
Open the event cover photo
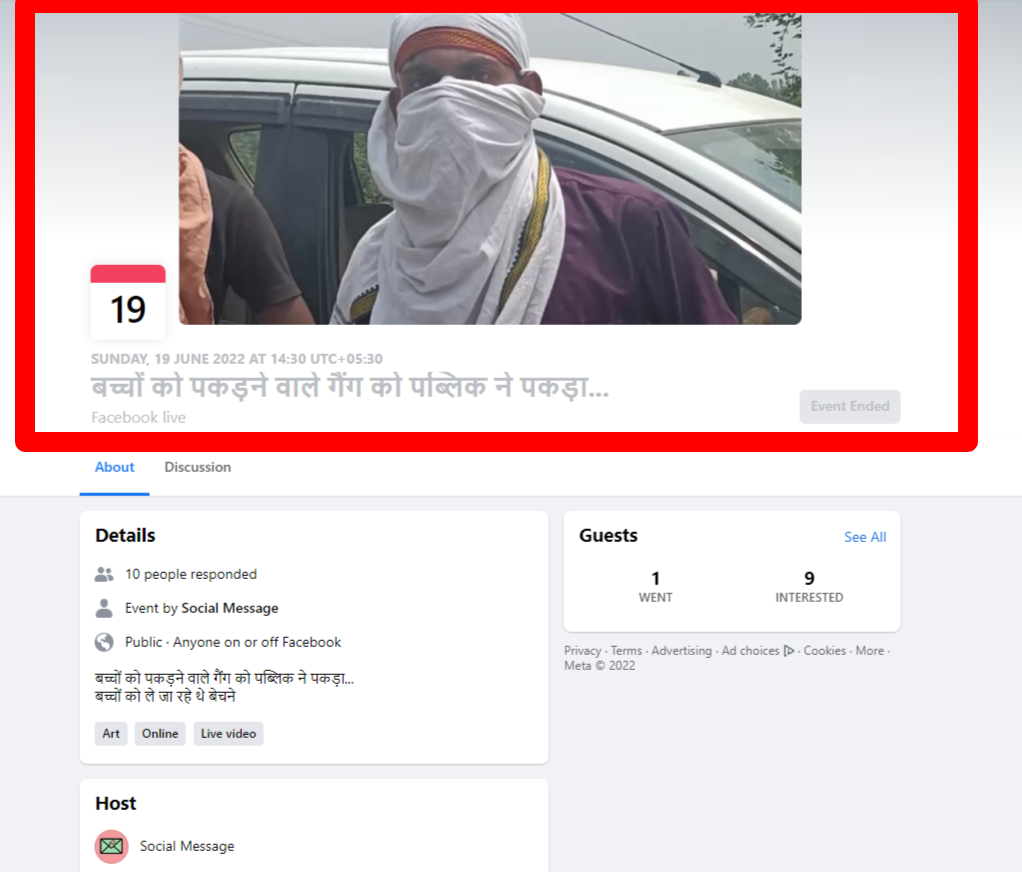pos(490,169)
